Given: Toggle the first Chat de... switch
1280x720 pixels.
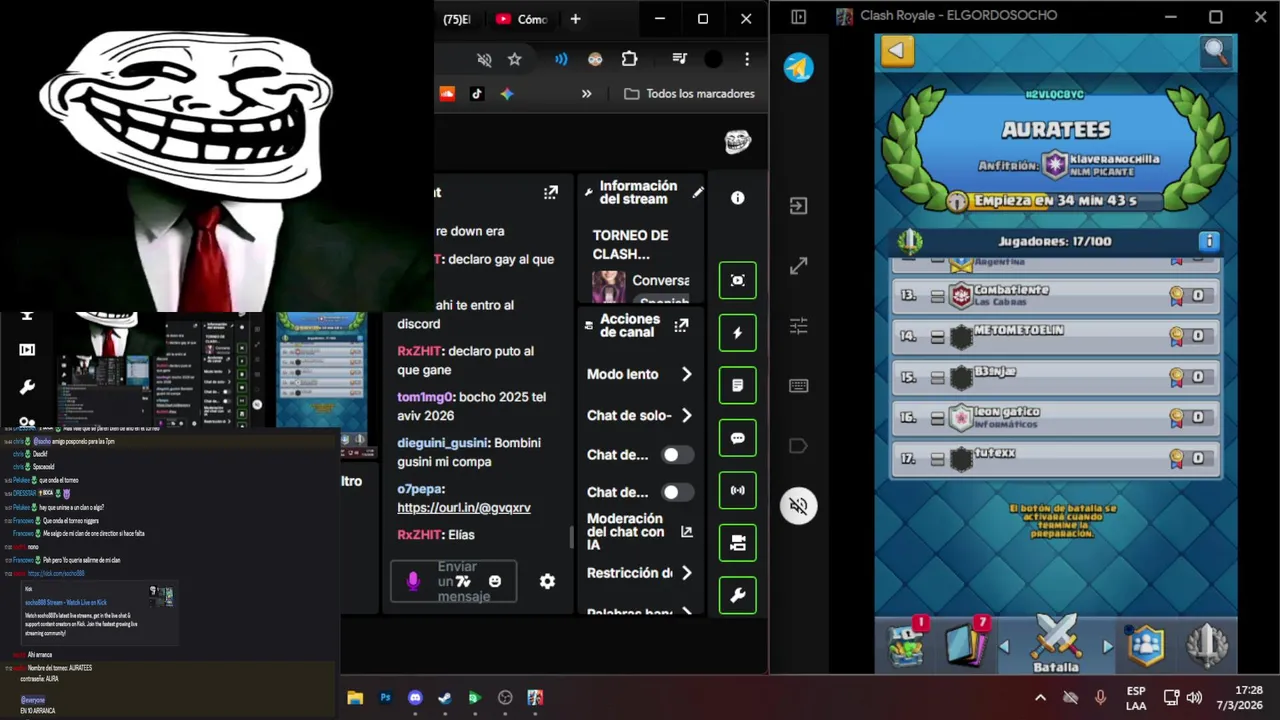Looking at the screenshot, I should point(677,455).
